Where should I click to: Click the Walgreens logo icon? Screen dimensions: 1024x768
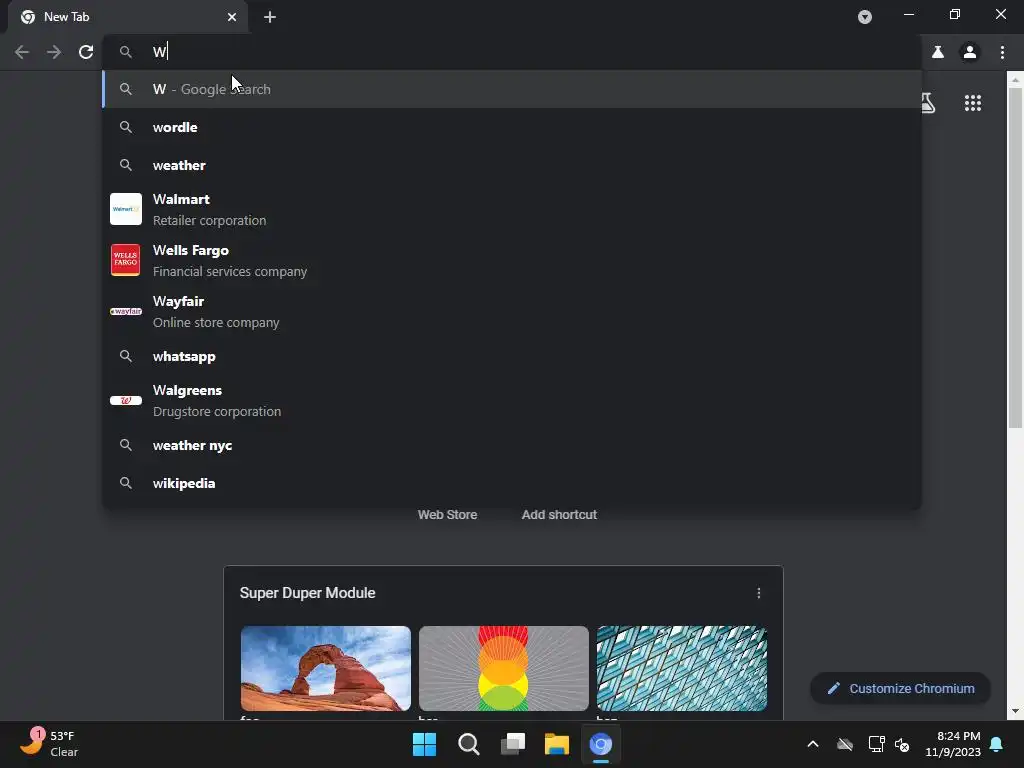(125, 400)
